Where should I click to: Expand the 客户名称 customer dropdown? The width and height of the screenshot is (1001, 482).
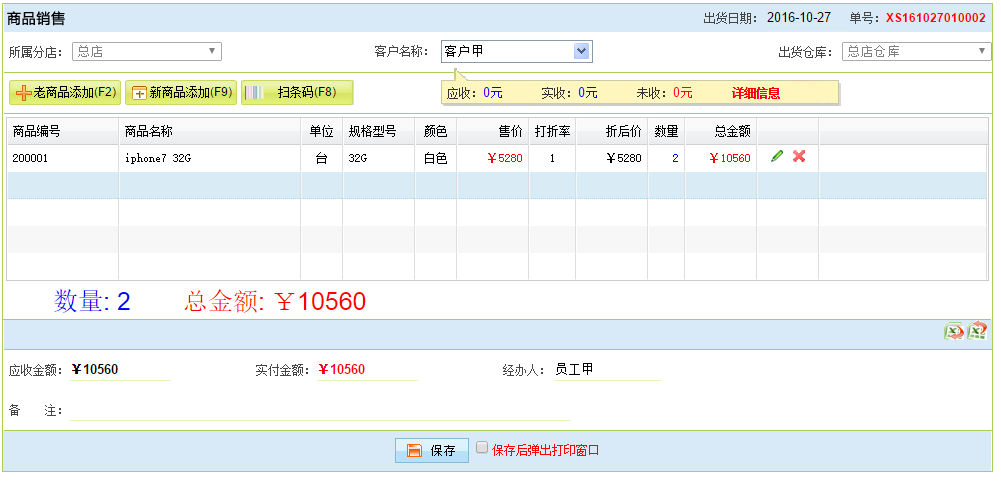581,51
